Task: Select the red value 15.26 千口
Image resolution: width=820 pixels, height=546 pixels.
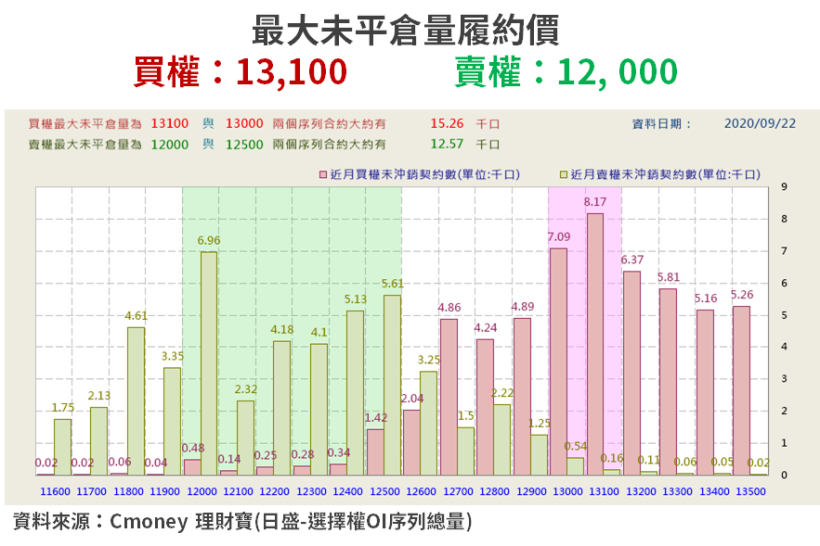Action: click(465, 124)
